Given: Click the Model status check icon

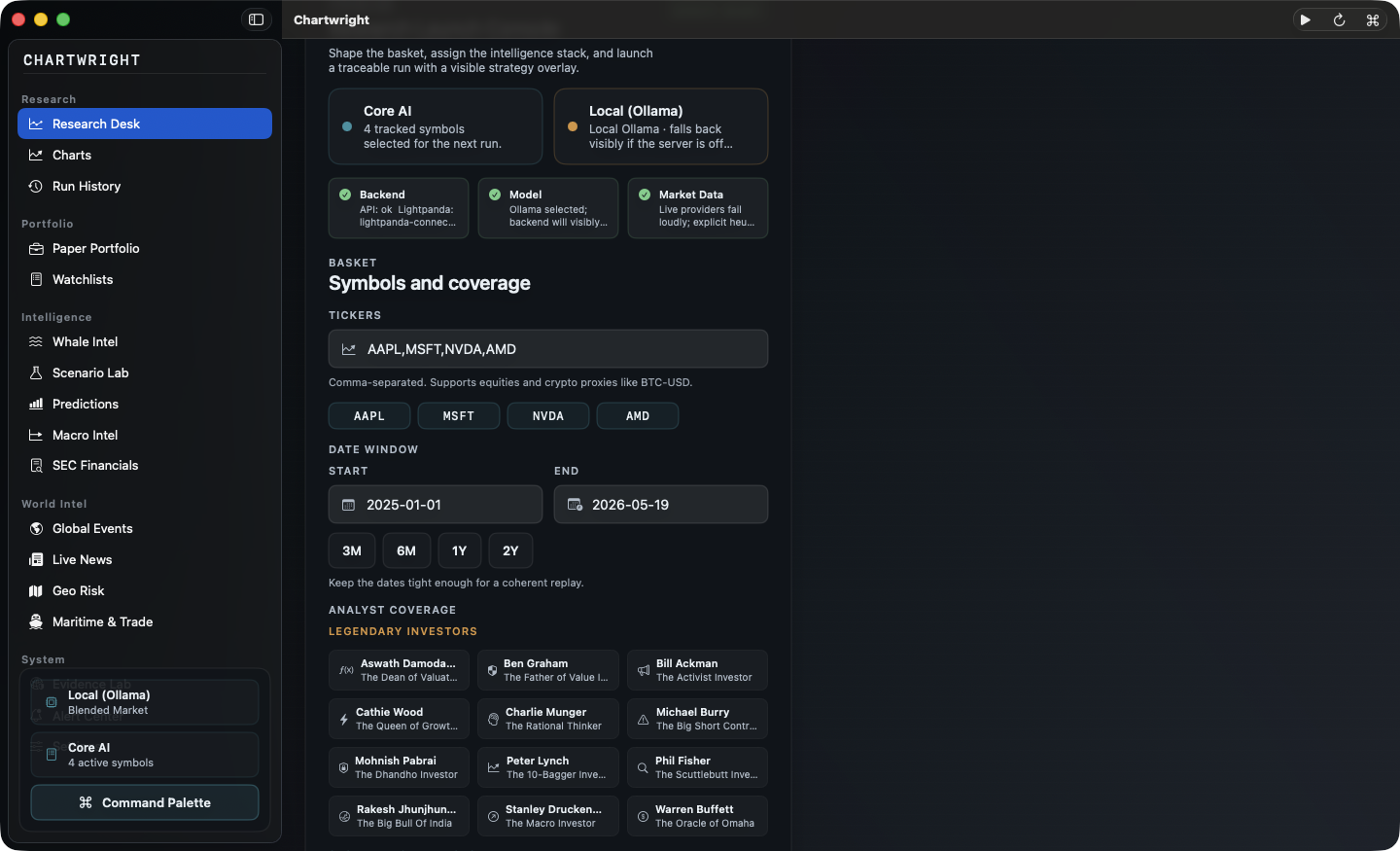Looking at the screenshot, I should click(495, 195).
